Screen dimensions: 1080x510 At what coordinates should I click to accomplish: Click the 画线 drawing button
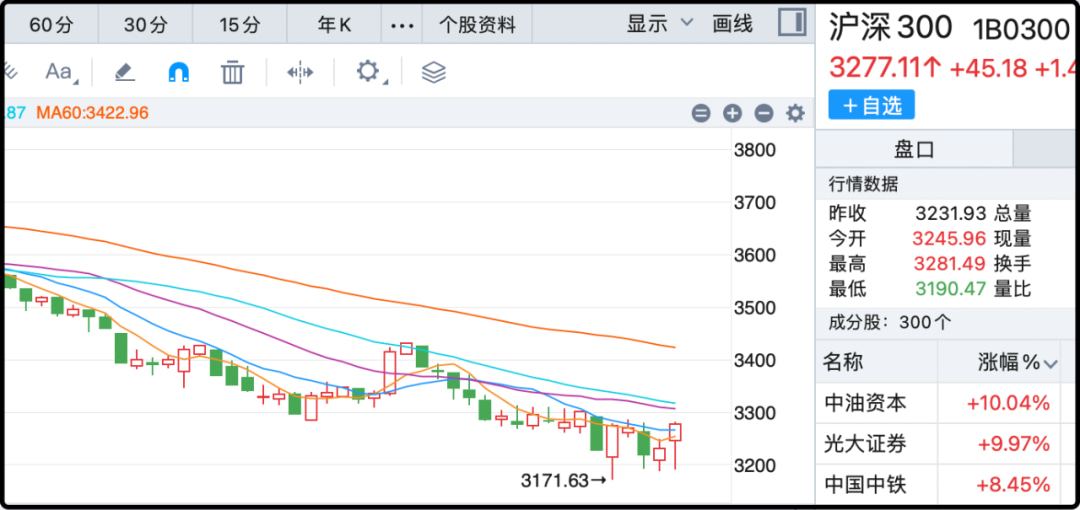click(733, 25)
